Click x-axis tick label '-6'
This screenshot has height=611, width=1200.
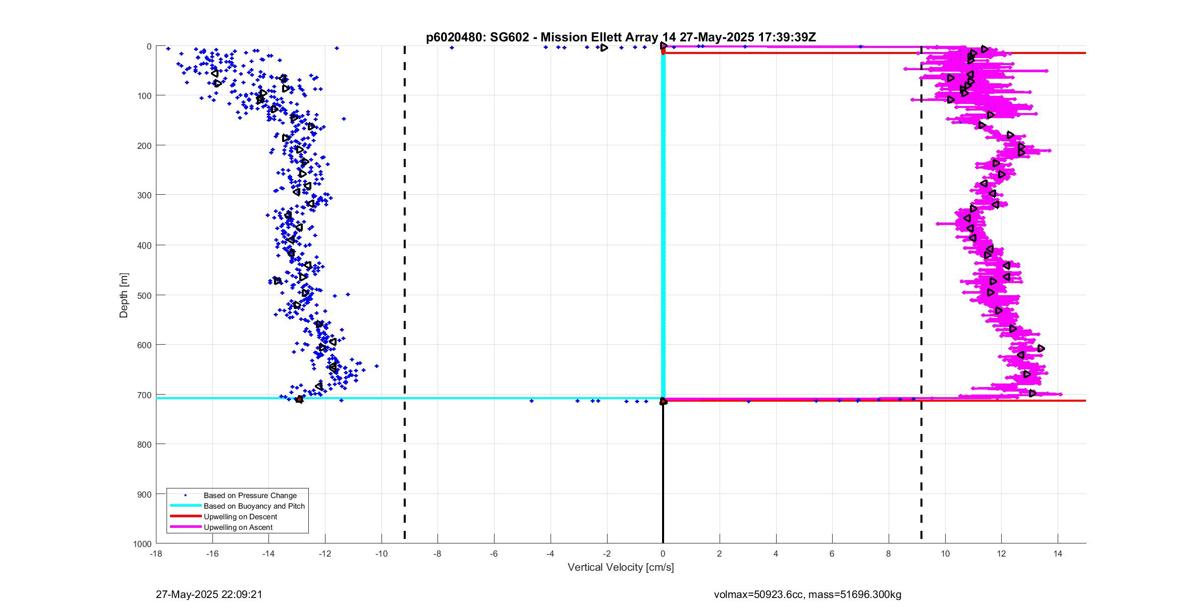coord(494,553)
